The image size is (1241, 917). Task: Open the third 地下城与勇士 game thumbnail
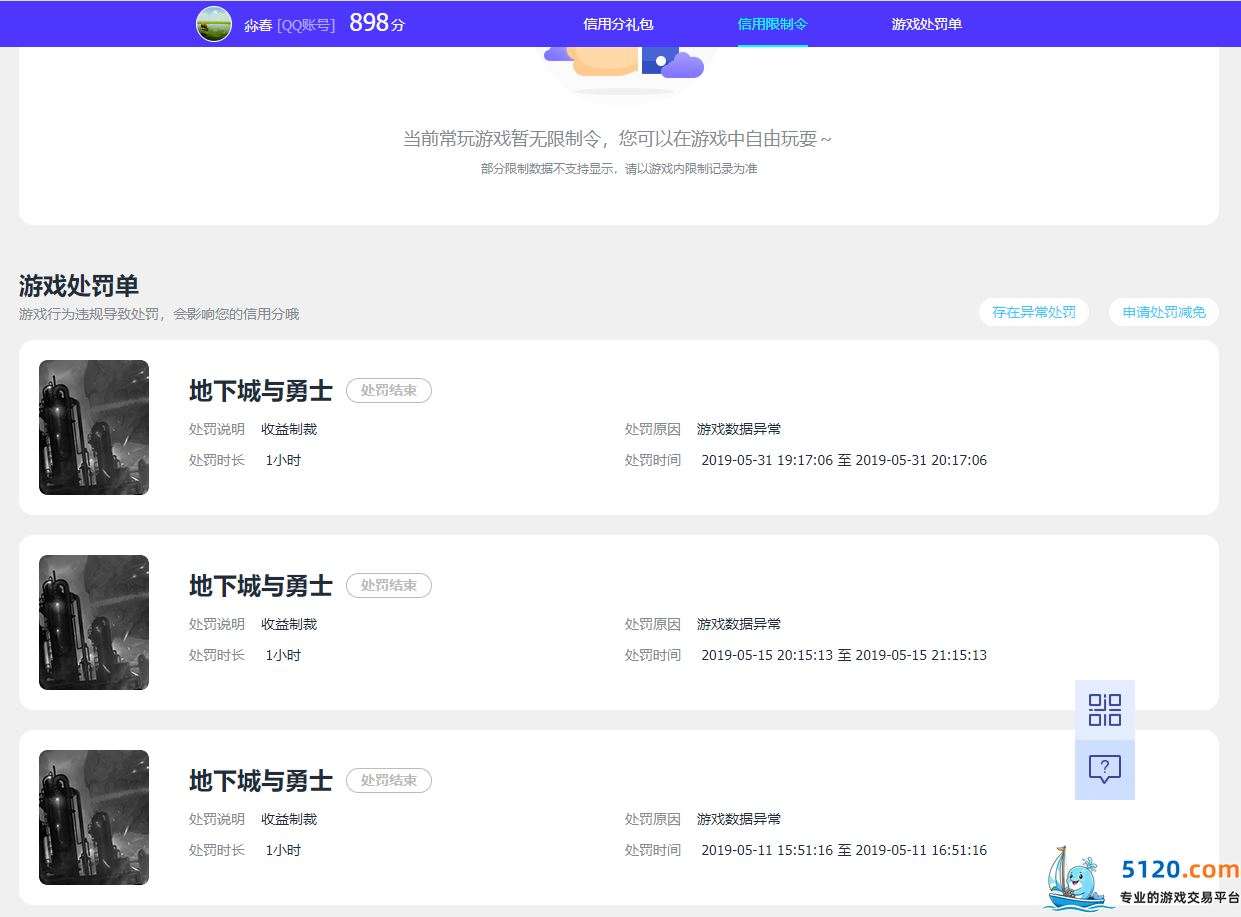tap(94, 817)
